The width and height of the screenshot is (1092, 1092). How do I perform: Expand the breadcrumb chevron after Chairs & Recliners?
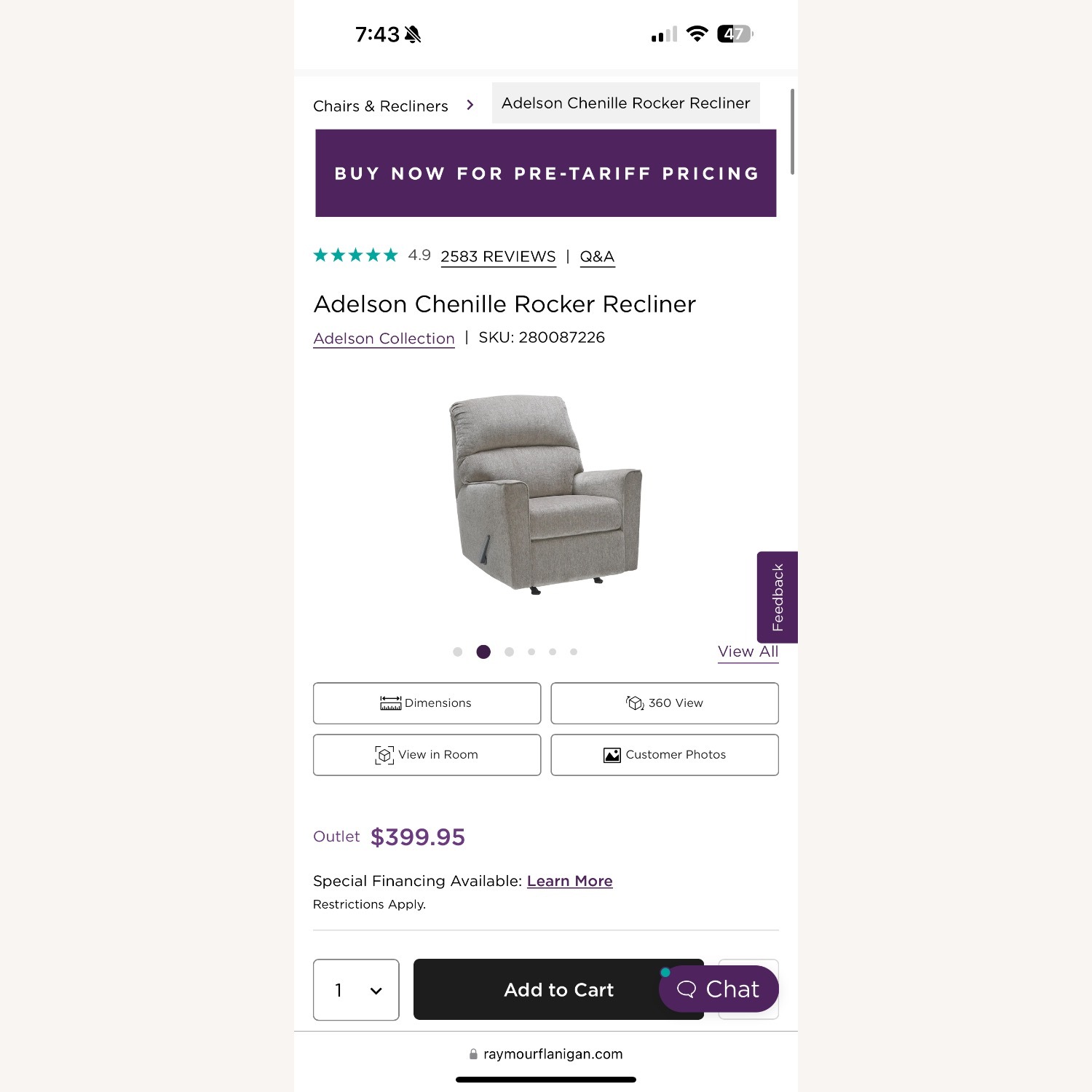point(470,105)
